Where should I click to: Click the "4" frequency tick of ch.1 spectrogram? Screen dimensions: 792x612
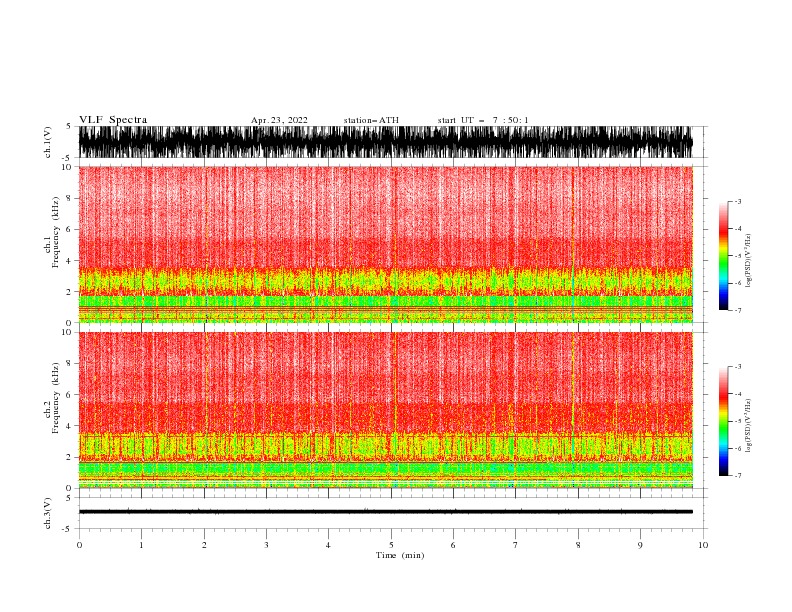(x=70, y=261)
